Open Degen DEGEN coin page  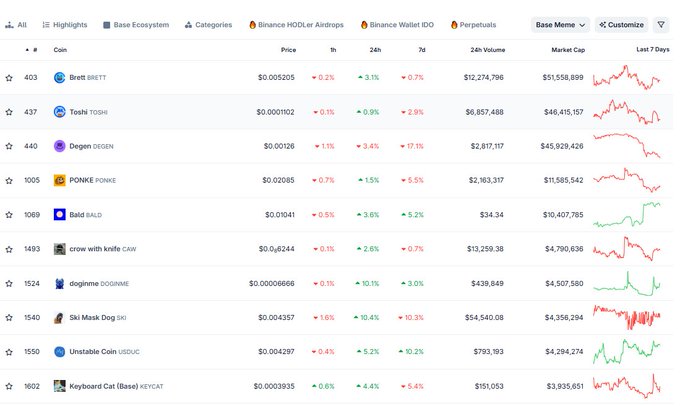tap(91, 146)
